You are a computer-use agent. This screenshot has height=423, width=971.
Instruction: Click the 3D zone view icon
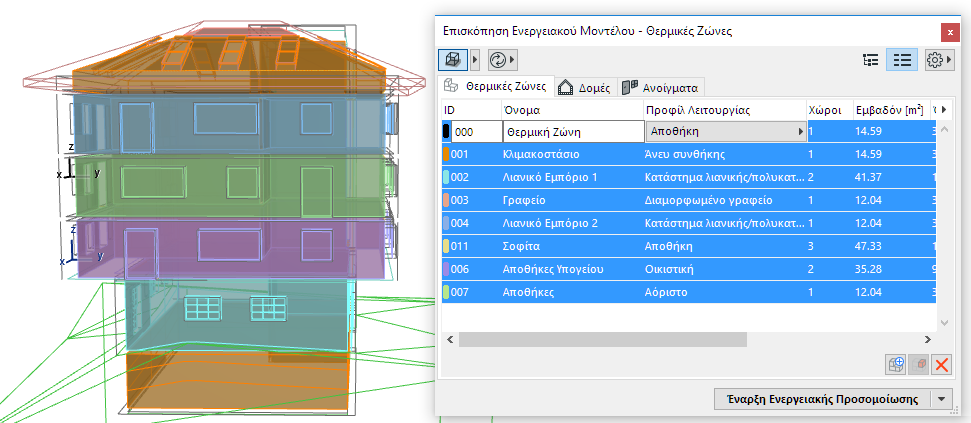(x=453, y=60)
